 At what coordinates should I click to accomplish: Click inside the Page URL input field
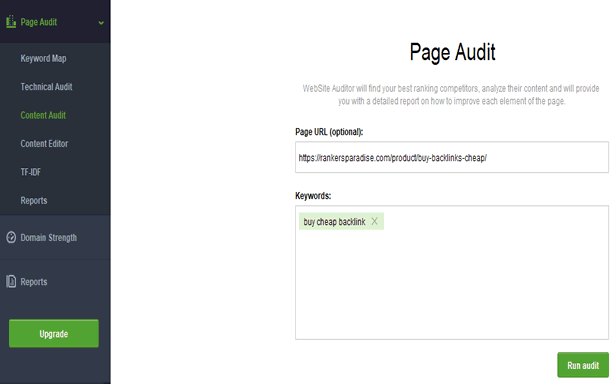(x=452, y=157)
